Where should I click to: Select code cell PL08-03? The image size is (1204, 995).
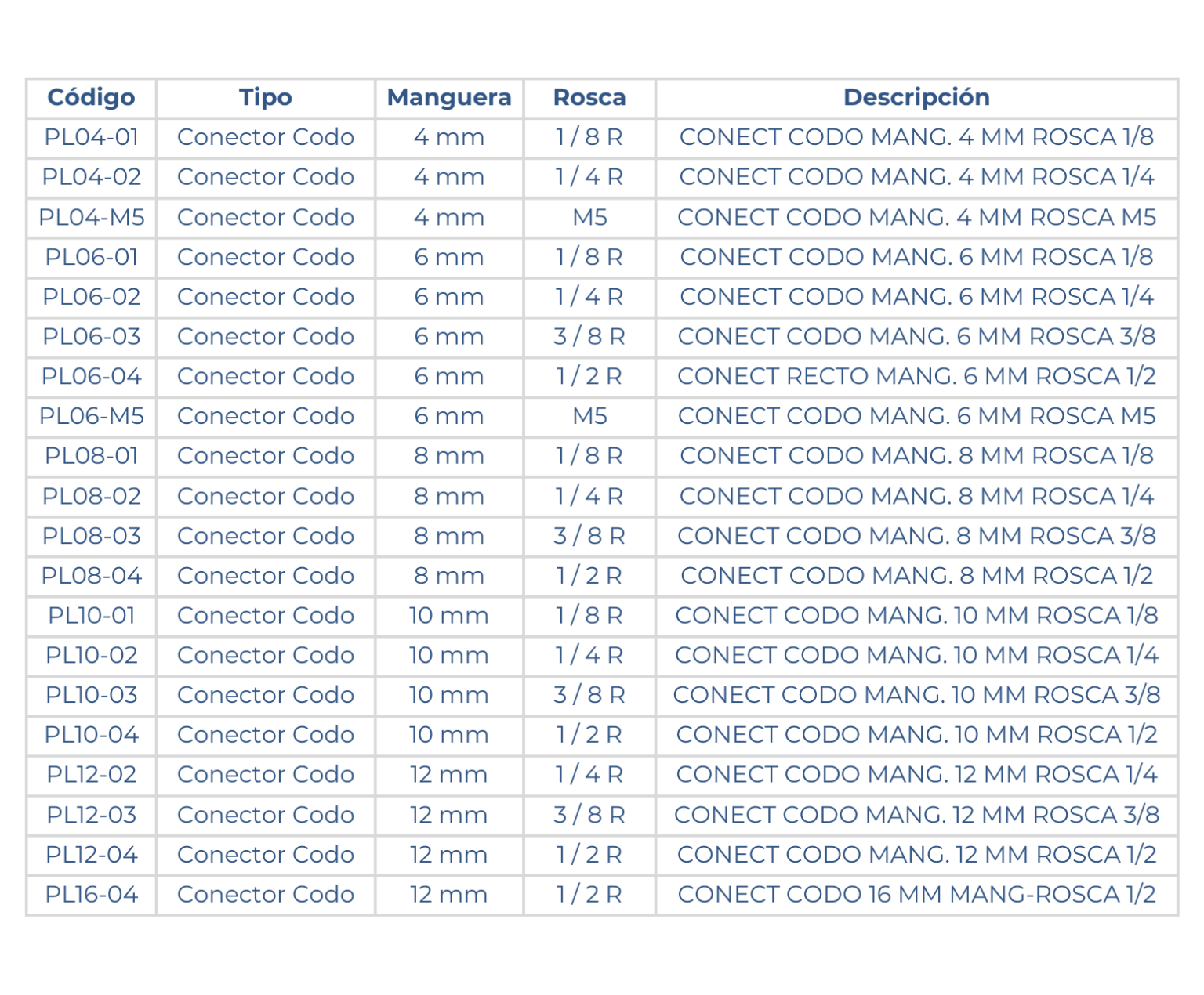point(92,536)
